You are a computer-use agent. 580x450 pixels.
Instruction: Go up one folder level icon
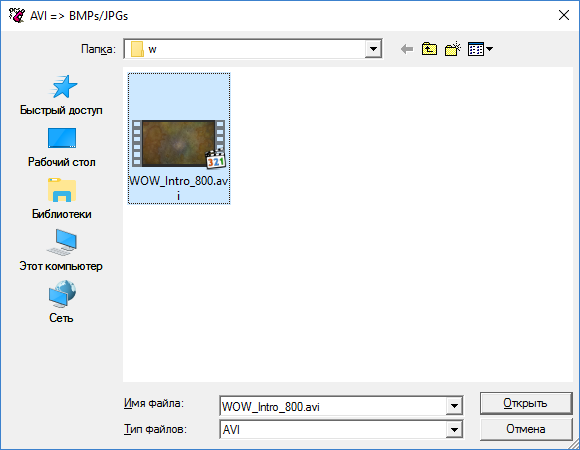click(x=429, y=49)
